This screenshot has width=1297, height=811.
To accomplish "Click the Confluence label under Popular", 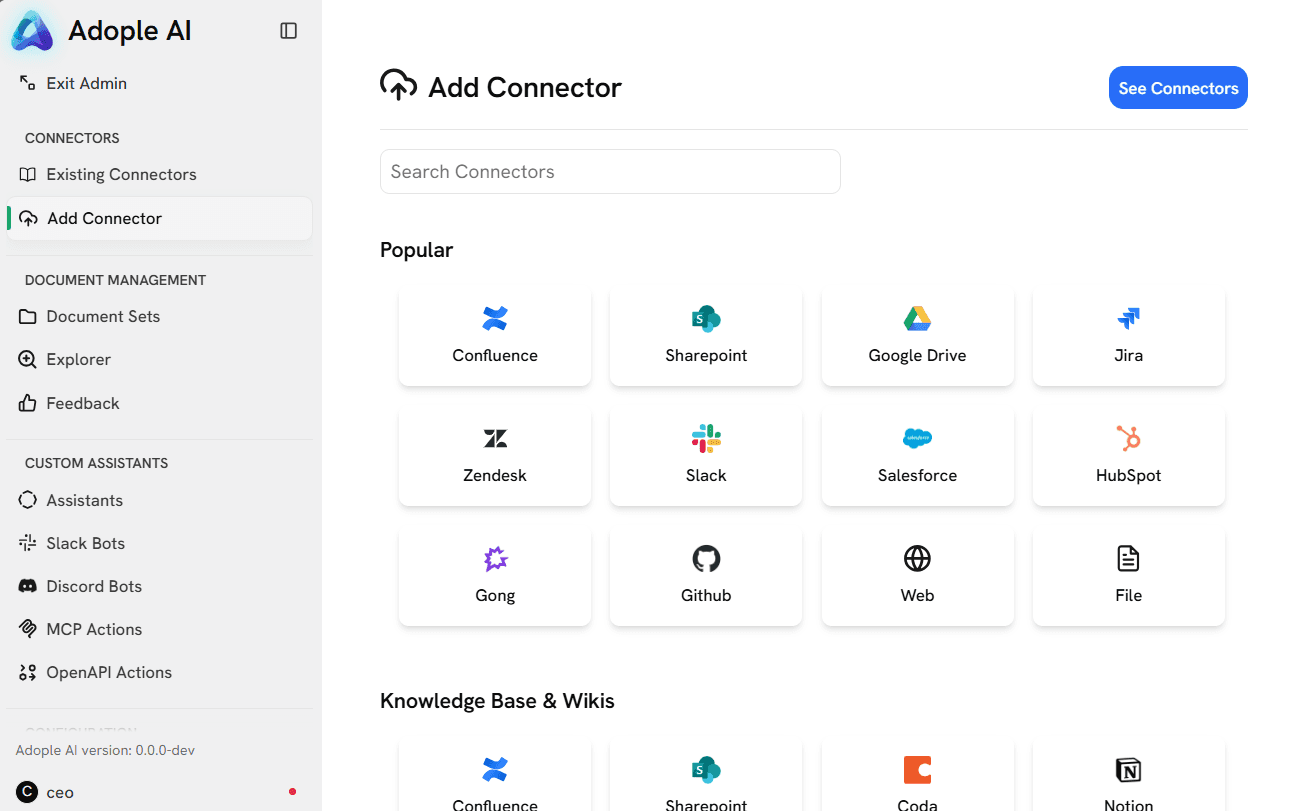I will (x=495, y=355).
